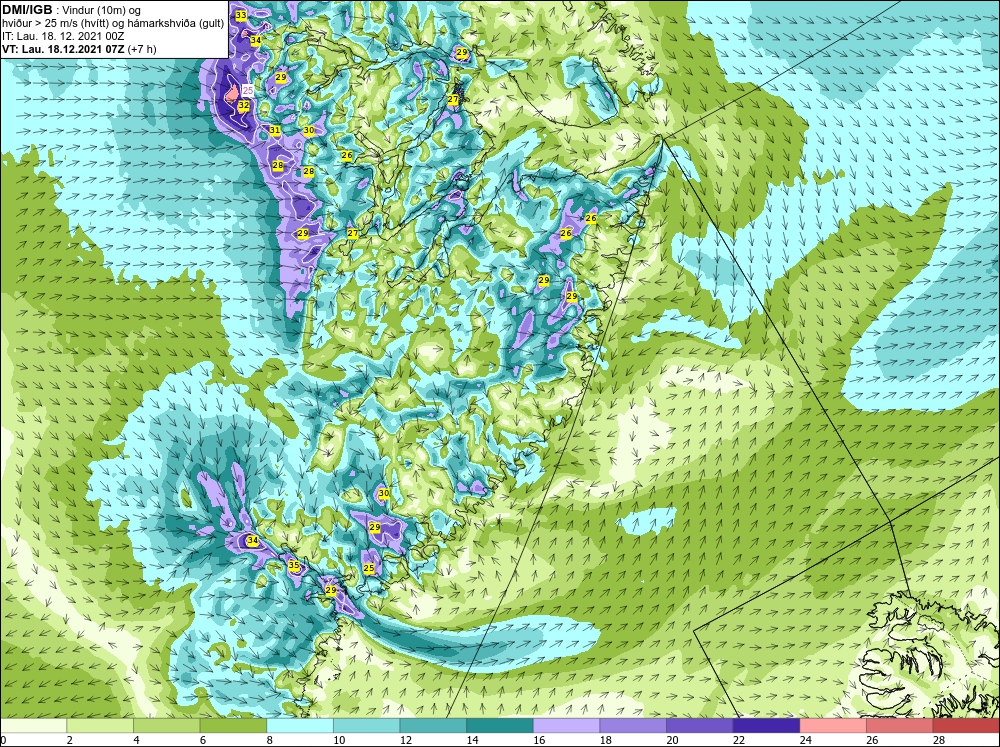Click the legend scale value 22

(x=739, y=740)
